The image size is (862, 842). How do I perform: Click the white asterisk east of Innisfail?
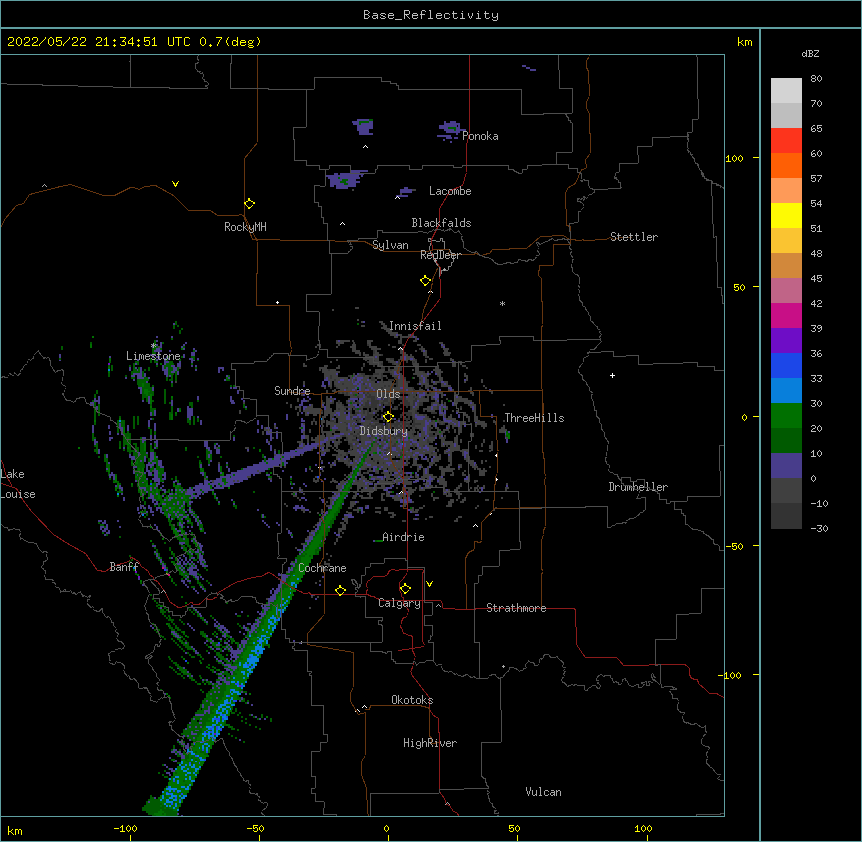[x=502, y=303]
